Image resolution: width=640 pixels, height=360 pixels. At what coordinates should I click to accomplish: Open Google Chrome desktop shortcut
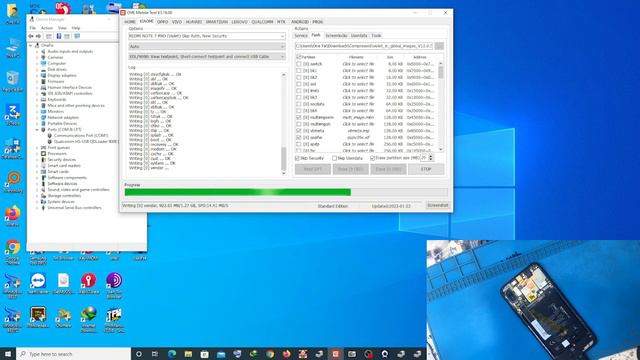13,251
